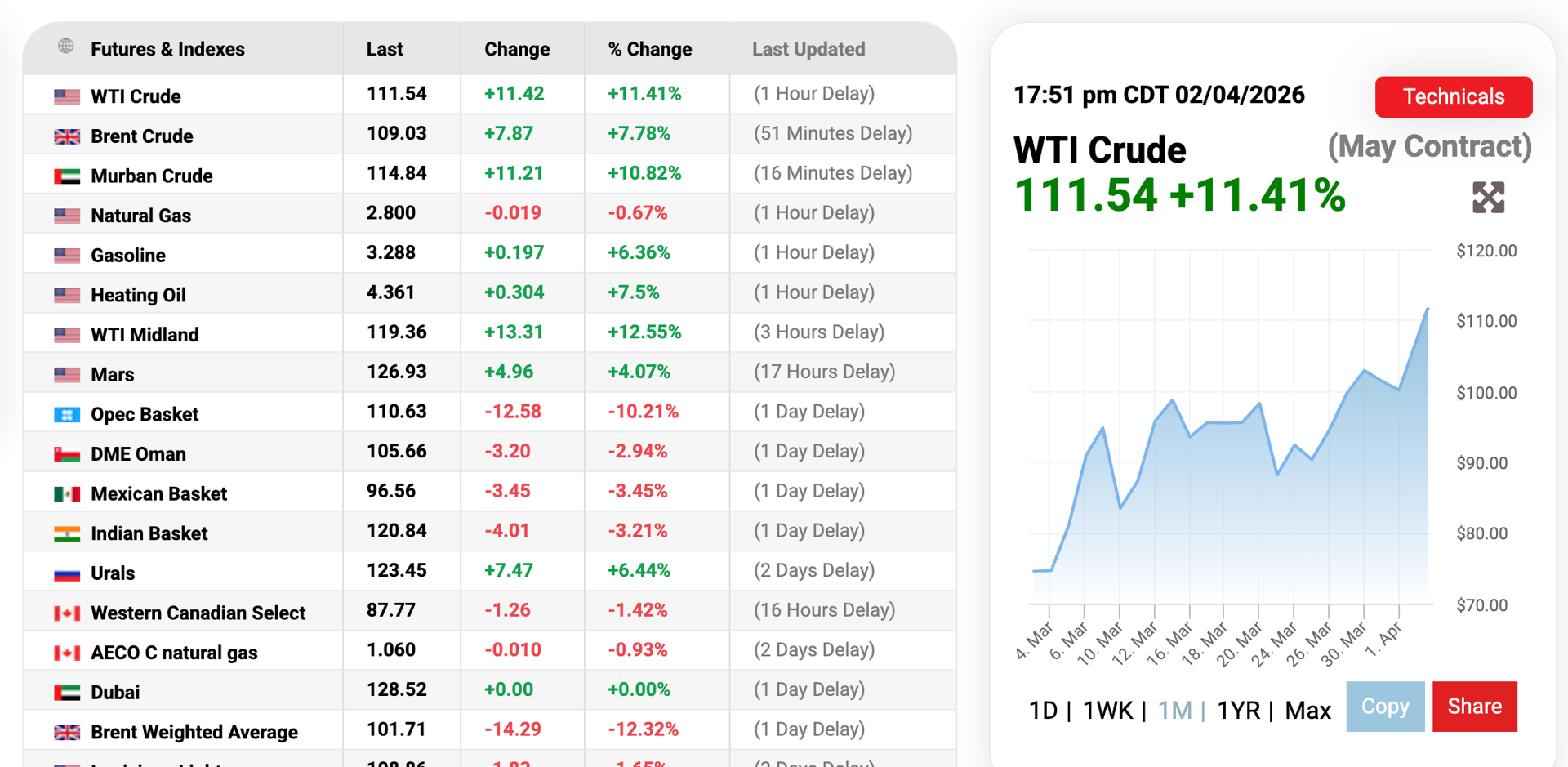The width and height of the screenshot is (1568, 767).
Task: Click the Indian flag beside Indian Basket
Action: click(x=67, y=534)
